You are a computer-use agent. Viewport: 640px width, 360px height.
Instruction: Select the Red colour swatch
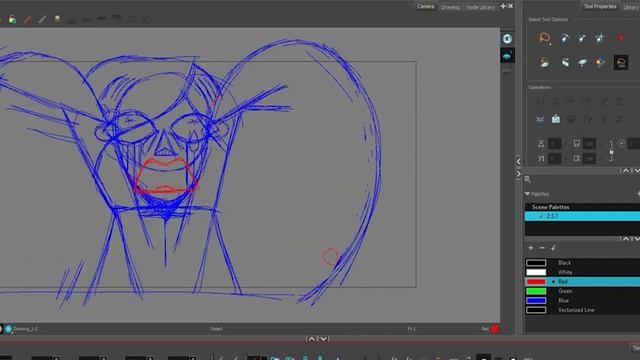point(536,282)
